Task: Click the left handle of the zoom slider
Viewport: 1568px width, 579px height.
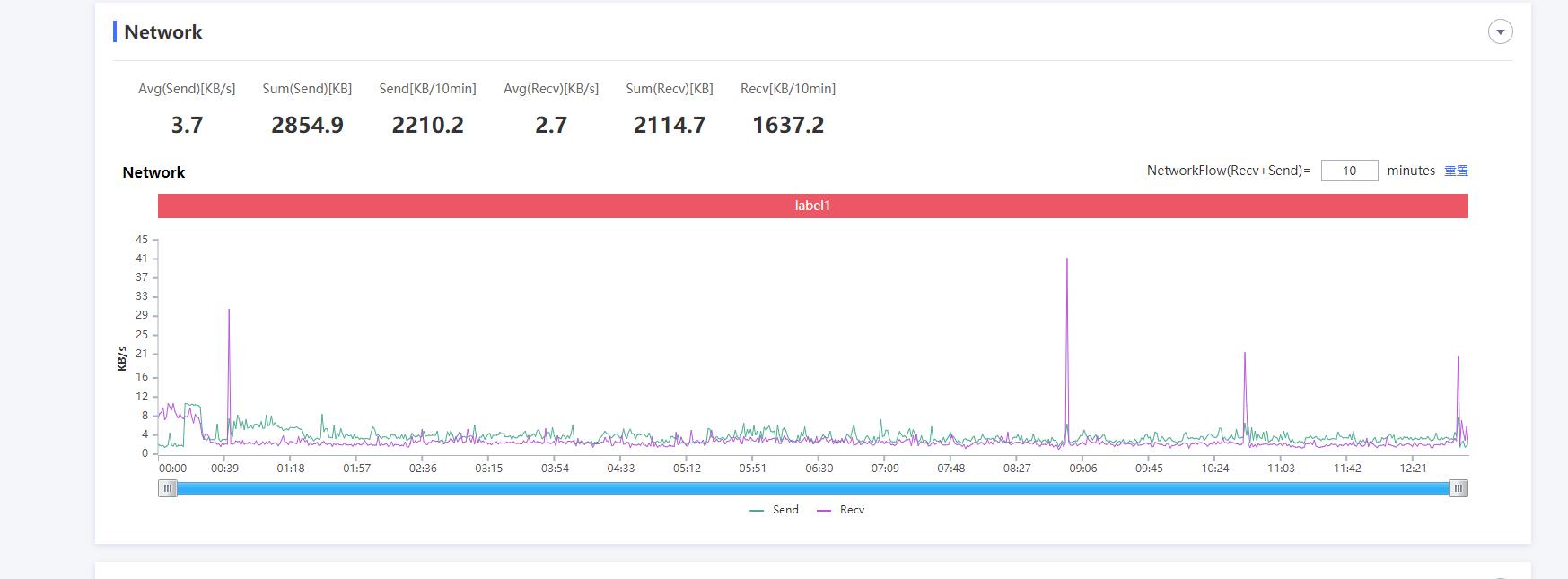Action: pyautogui.click(x=167, y=488)
